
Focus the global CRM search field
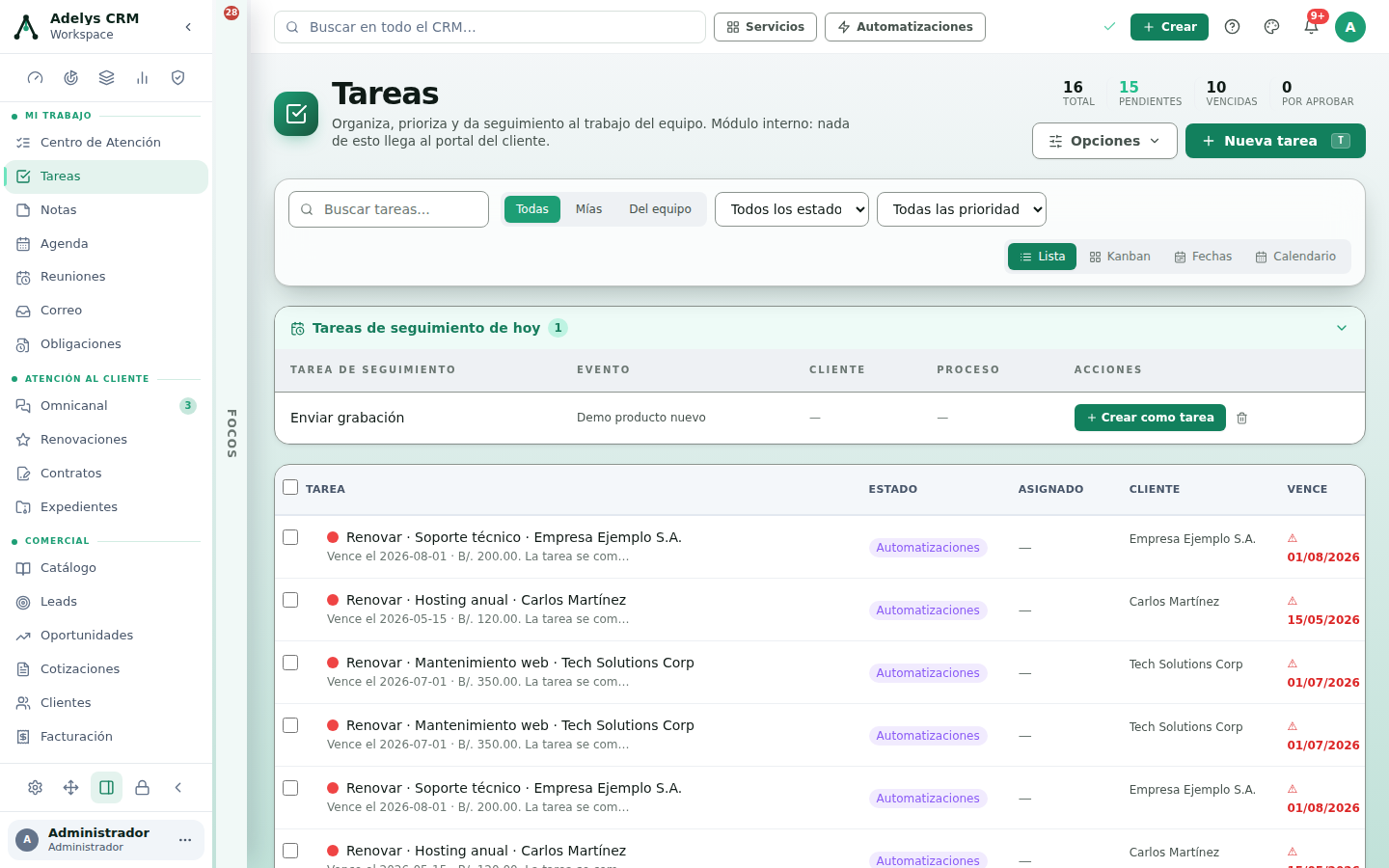490,27
